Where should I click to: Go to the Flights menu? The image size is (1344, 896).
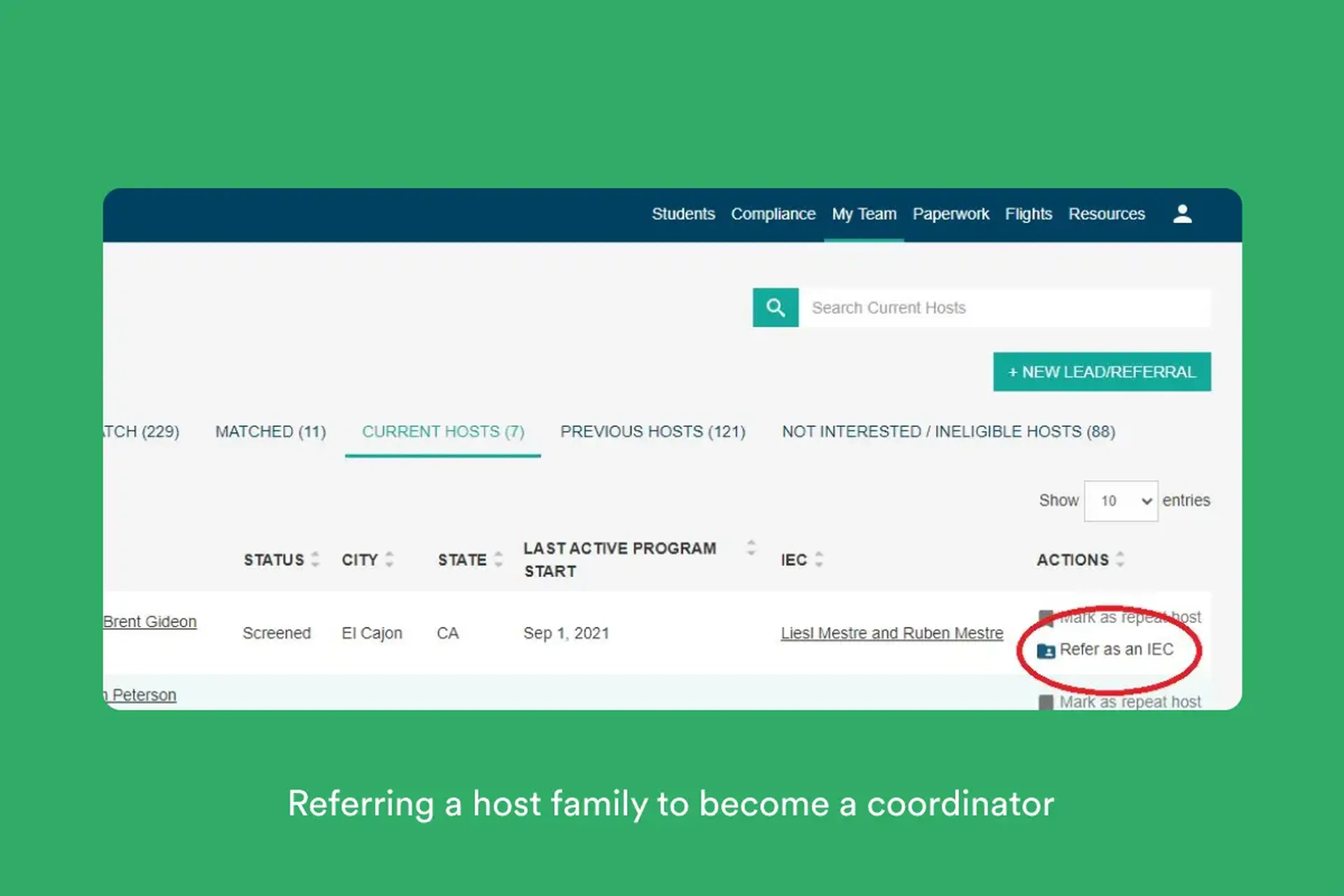click(x=1028, y=214)
